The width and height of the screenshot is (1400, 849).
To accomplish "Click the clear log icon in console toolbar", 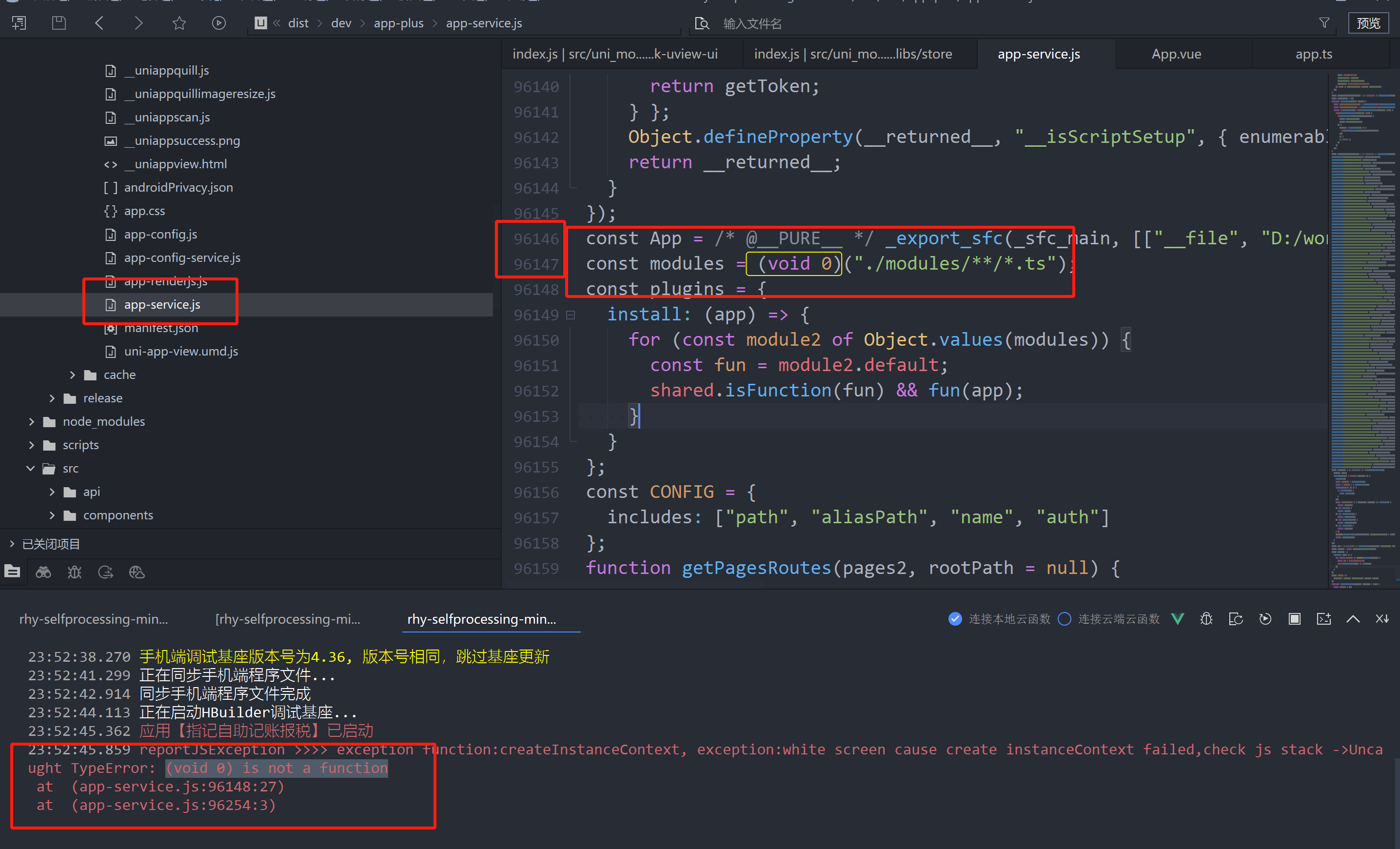I will point(1382,619).
